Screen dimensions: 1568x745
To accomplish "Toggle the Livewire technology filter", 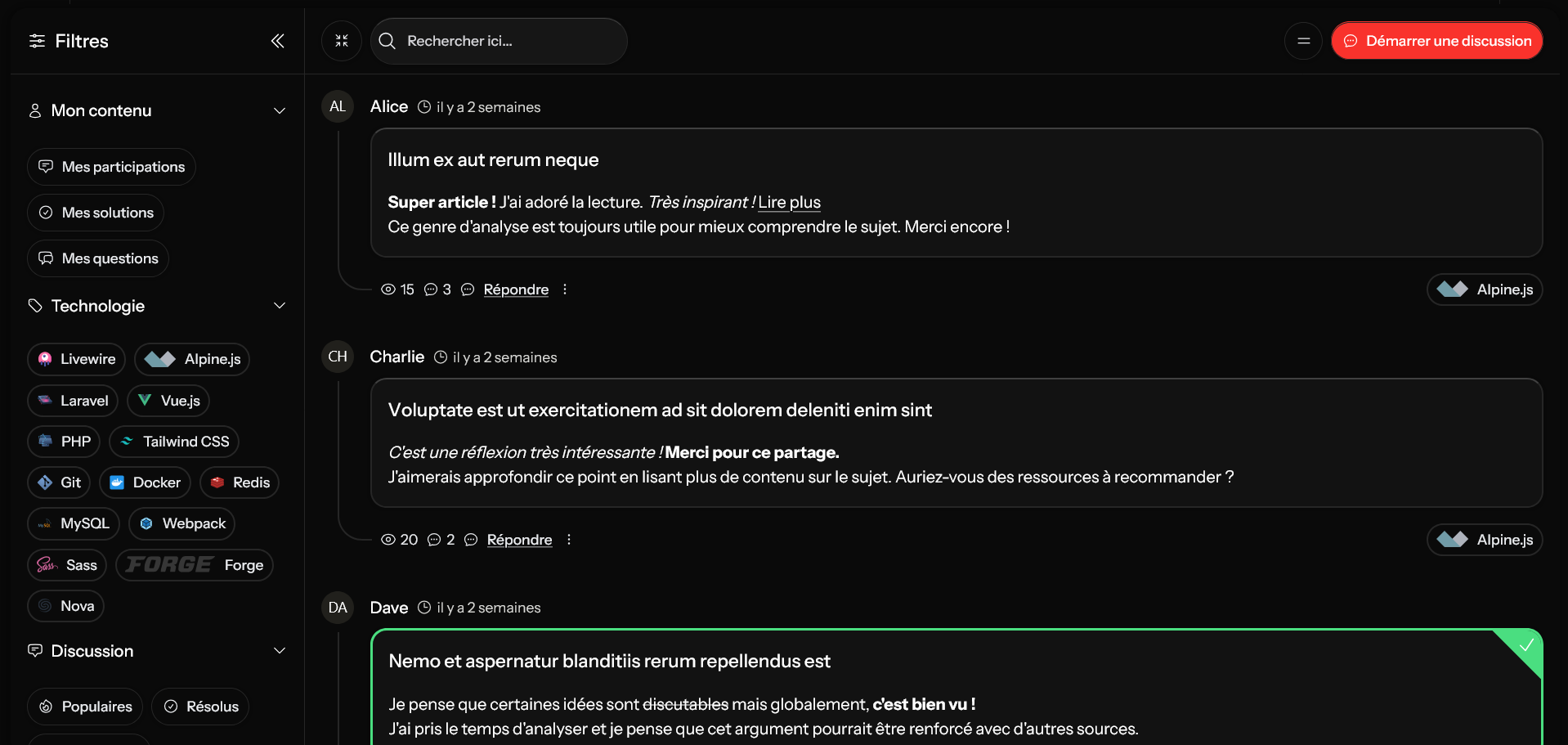I will pos(76,359).
